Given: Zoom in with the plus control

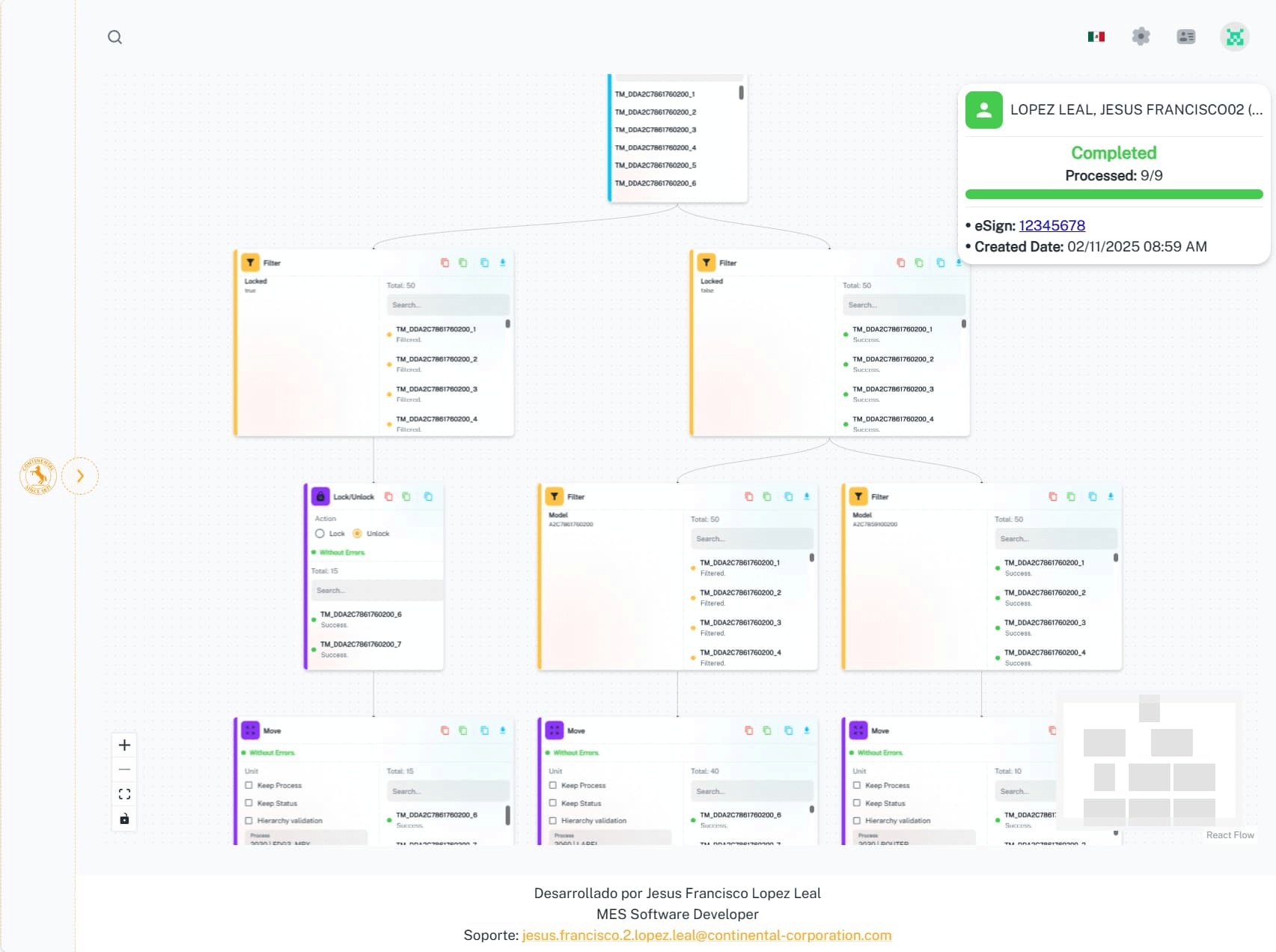Looking at the screenshot, I should tap(125, 745).
